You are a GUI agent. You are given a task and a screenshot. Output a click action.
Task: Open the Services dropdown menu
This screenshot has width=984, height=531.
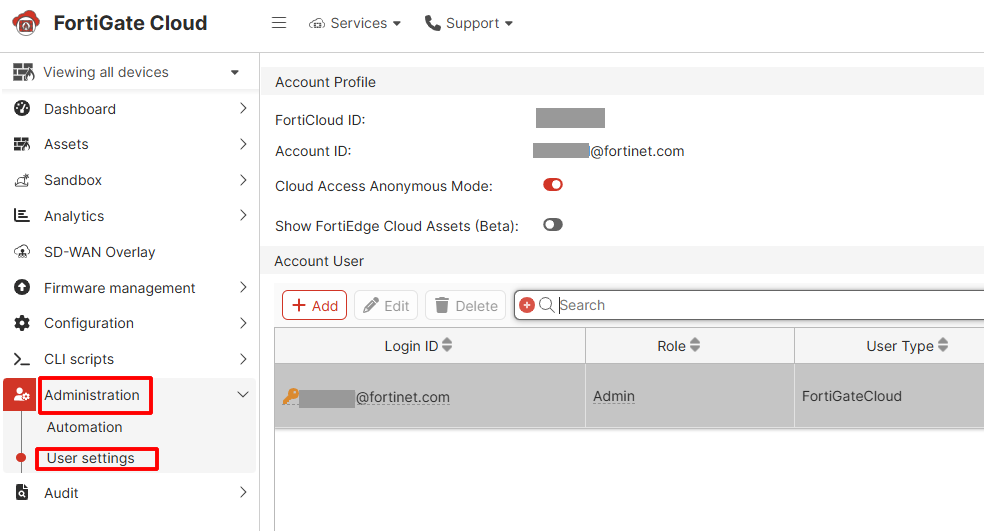click(x=355, y=23)
